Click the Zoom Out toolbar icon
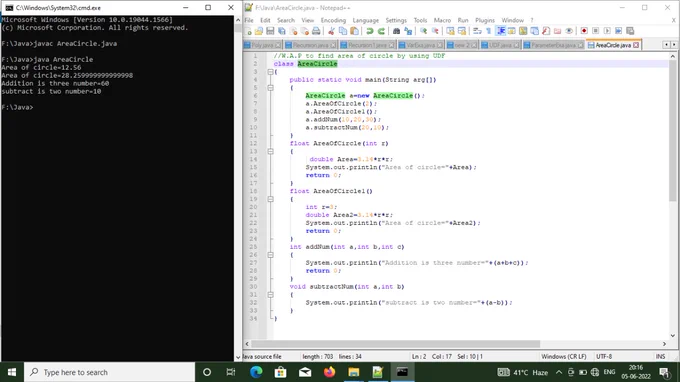Screen dimensions: 680x382 click(x=435, y=31)
